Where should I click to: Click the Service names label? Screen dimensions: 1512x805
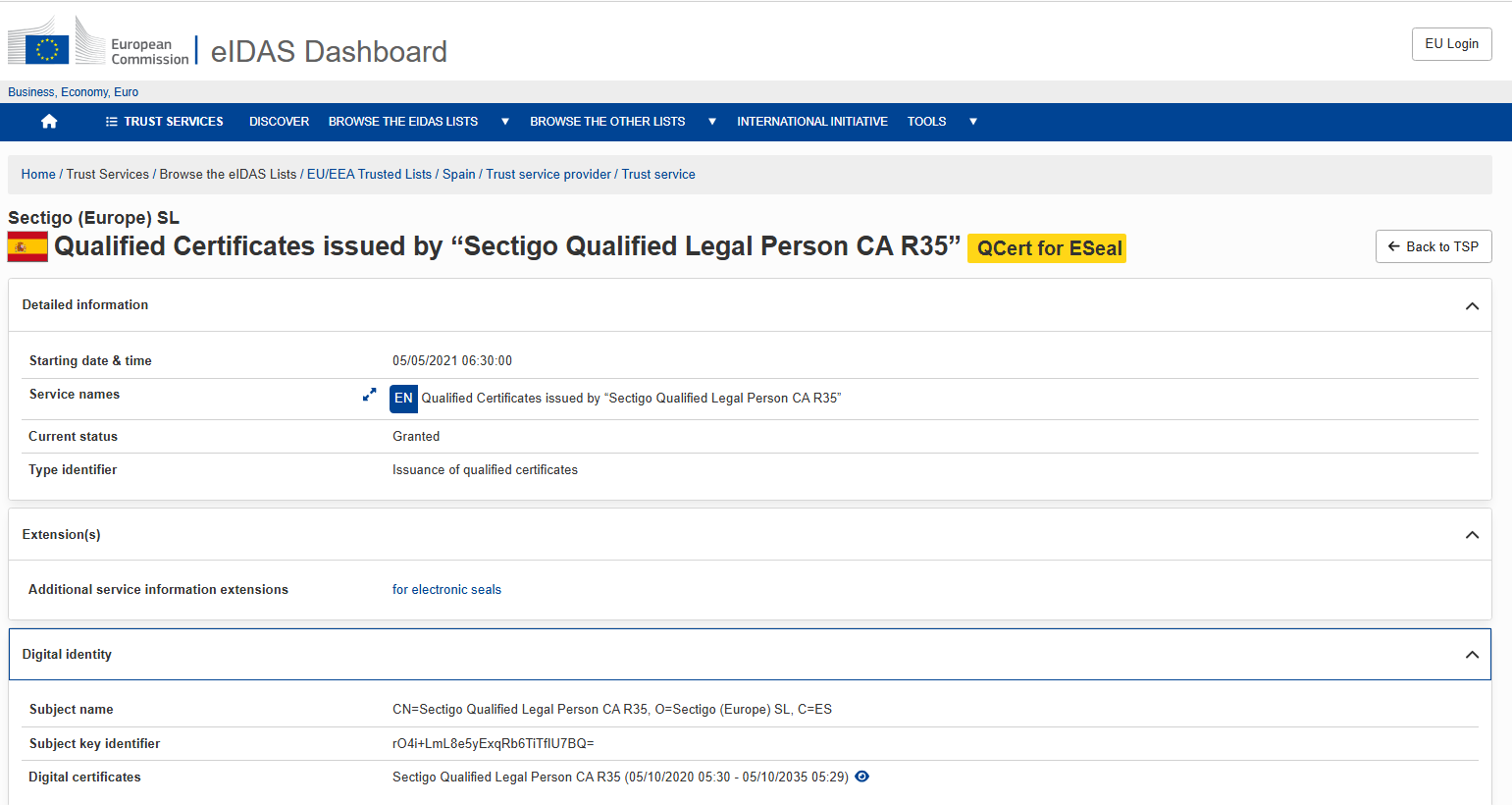(75, 395)
